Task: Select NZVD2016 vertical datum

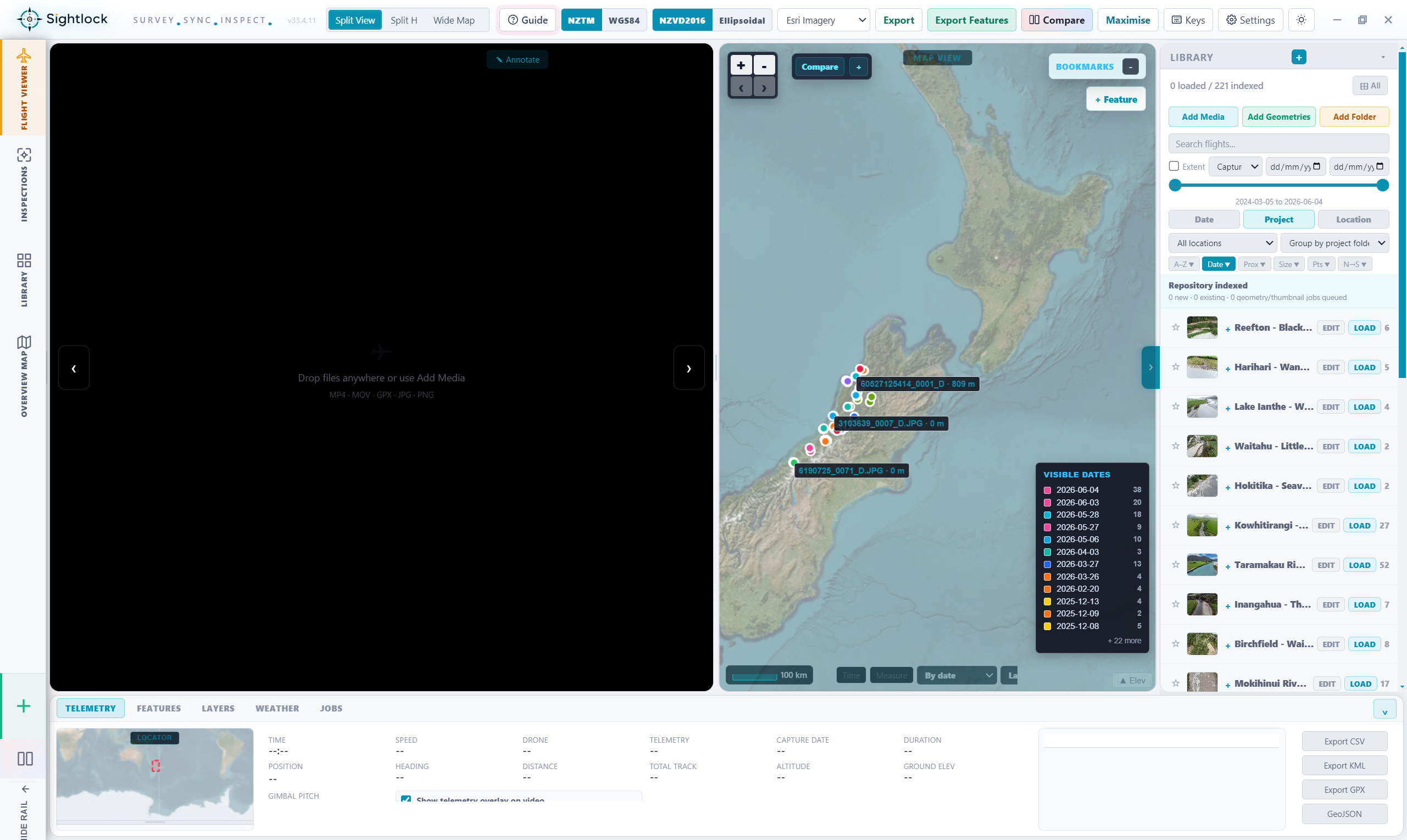Action: [682, 20]
